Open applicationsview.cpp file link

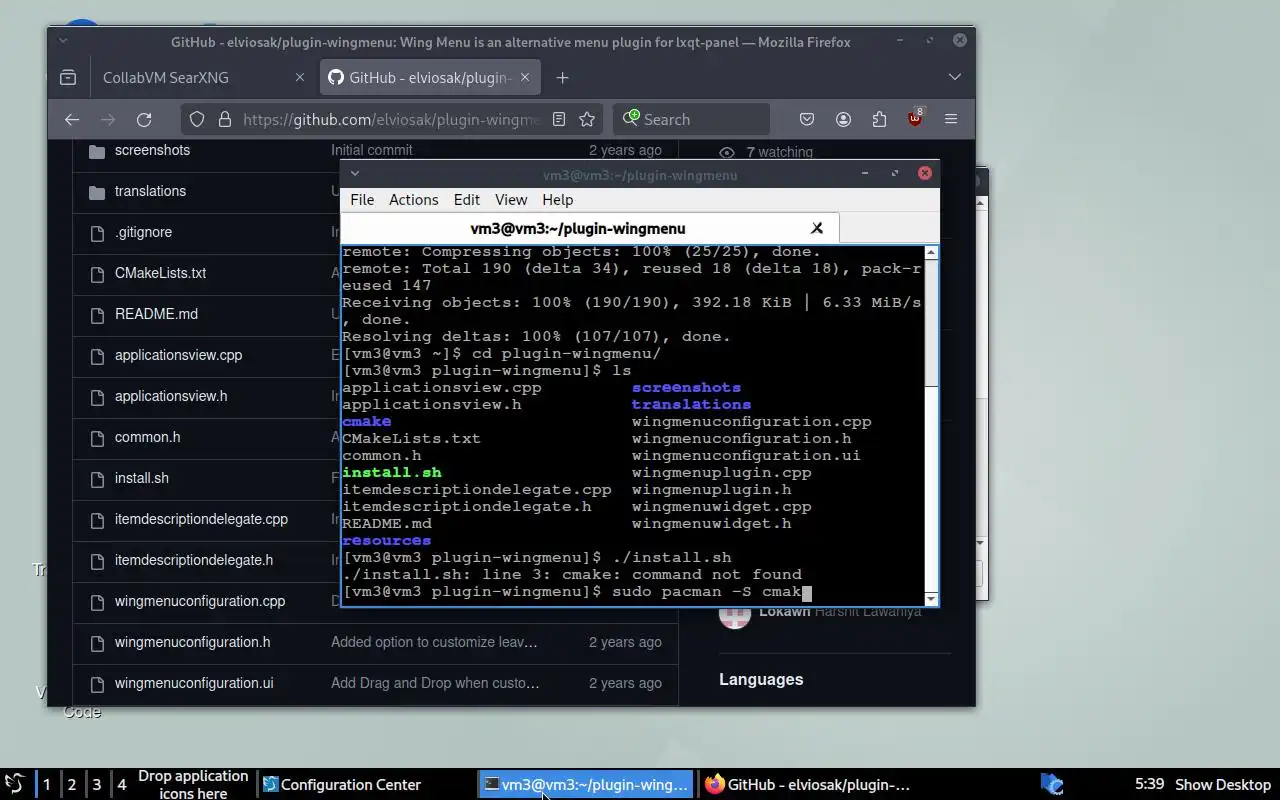(x=178, y=355)
